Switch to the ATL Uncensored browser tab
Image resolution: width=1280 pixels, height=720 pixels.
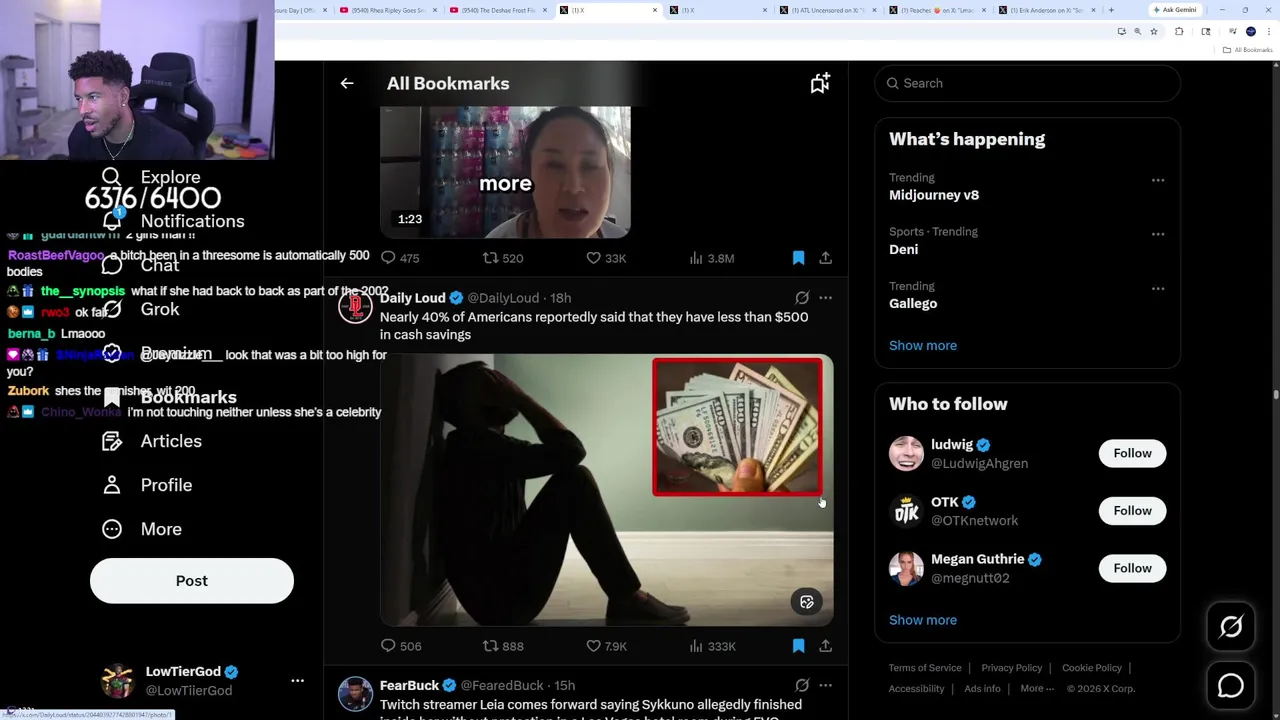(829, 10)
